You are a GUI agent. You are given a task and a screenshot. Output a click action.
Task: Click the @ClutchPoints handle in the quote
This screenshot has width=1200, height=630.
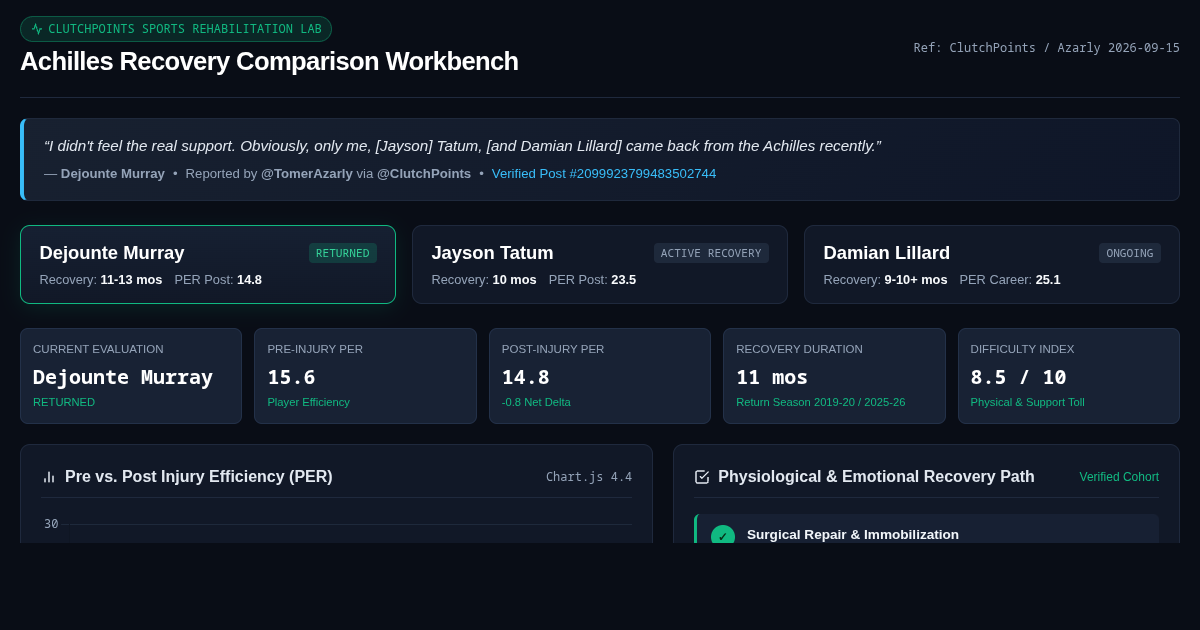tap(424, 173)
